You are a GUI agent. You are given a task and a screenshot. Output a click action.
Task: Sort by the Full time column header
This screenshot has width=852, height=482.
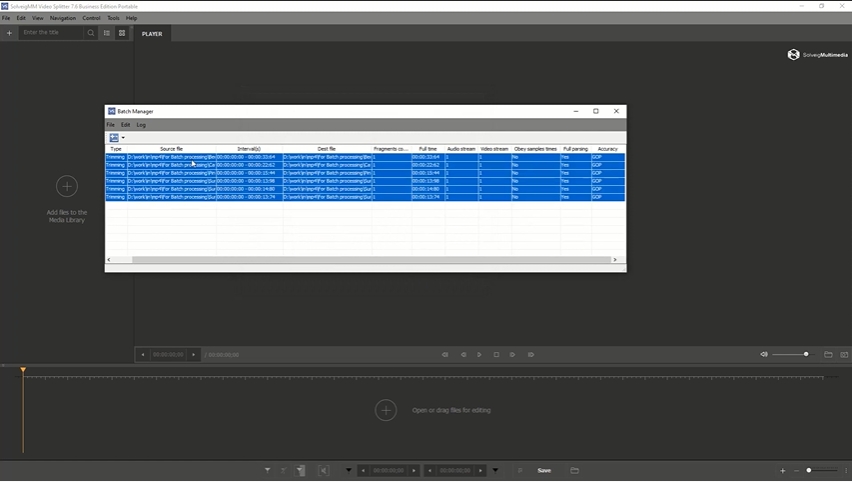(x=428, y=149)
